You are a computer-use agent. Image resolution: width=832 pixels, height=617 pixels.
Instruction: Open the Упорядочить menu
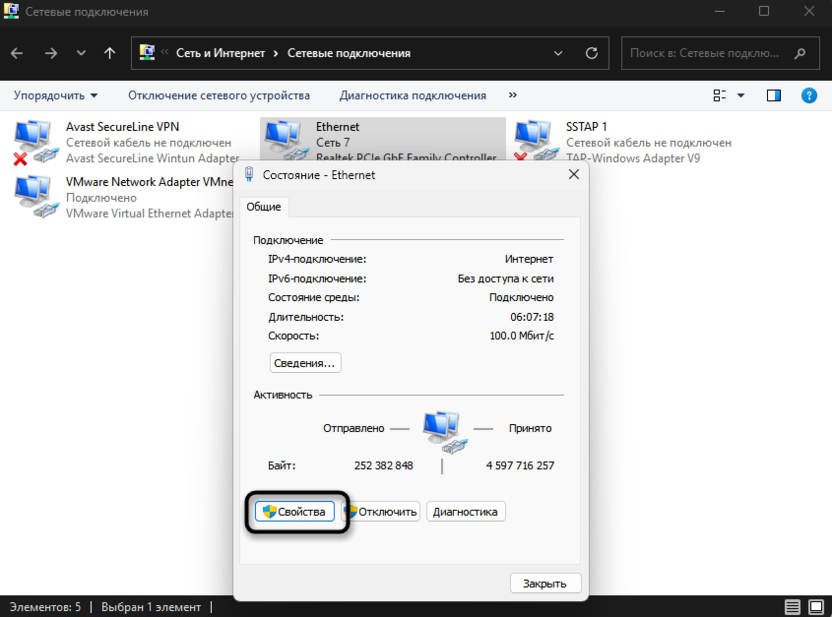(x=55, y=95)
